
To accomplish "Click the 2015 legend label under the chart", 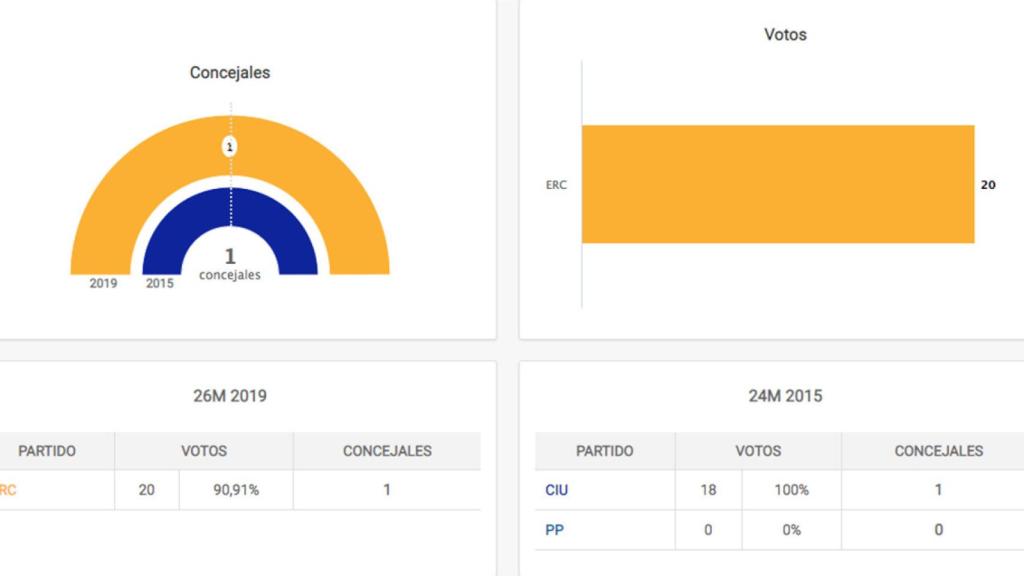I will (x=158, y=284).
